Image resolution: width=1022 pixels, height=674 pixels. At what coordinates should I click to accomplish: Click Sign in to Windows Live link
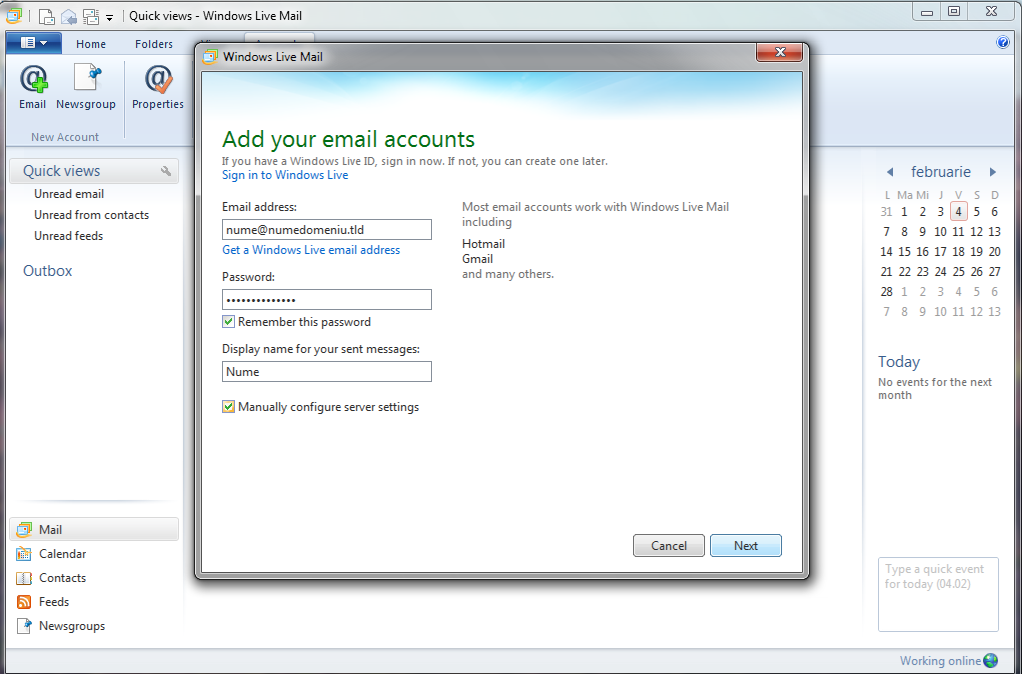tap(285, 175)
